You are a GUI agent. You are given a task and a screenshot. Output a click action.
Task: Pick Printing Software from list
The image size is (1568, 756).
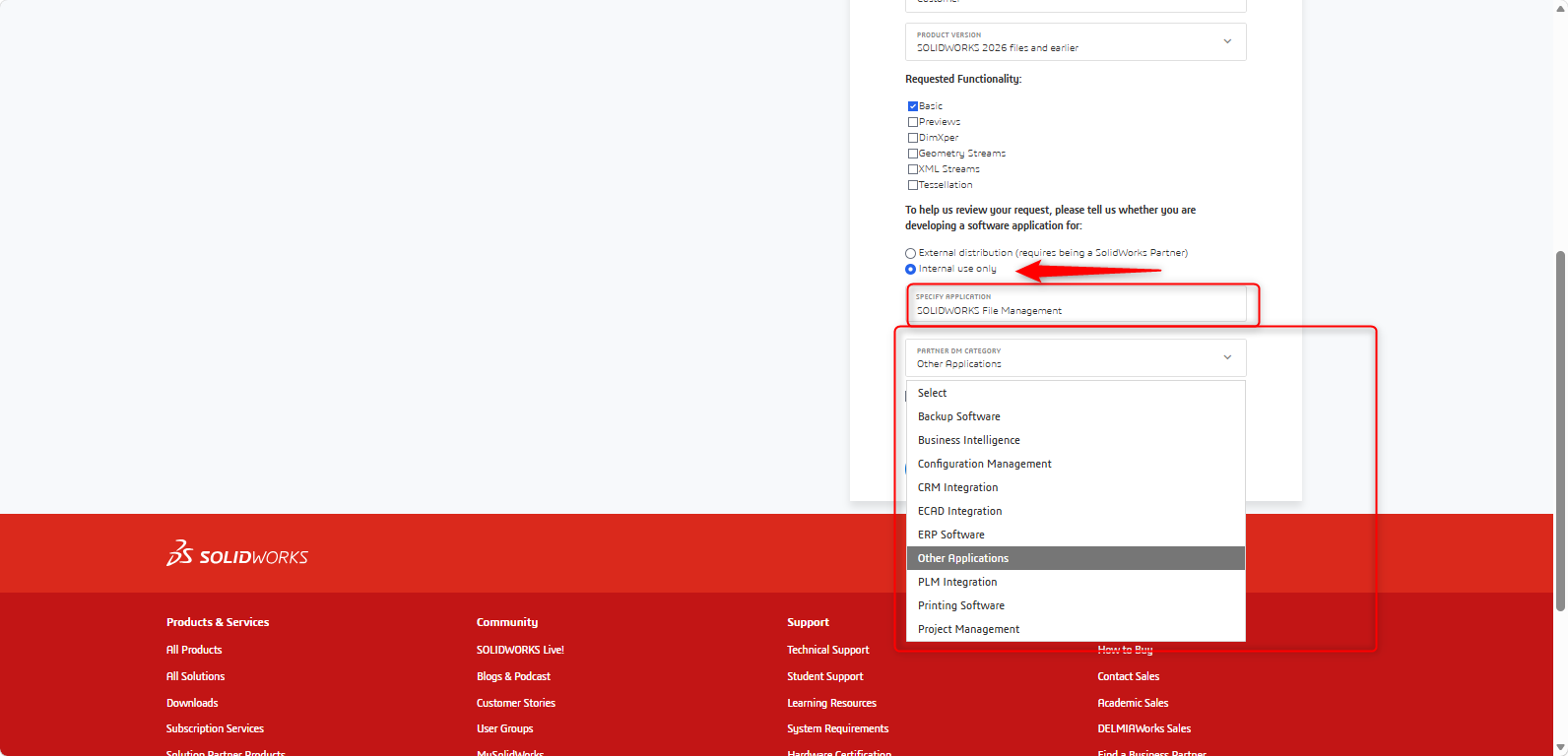(x=1076, y=605)
